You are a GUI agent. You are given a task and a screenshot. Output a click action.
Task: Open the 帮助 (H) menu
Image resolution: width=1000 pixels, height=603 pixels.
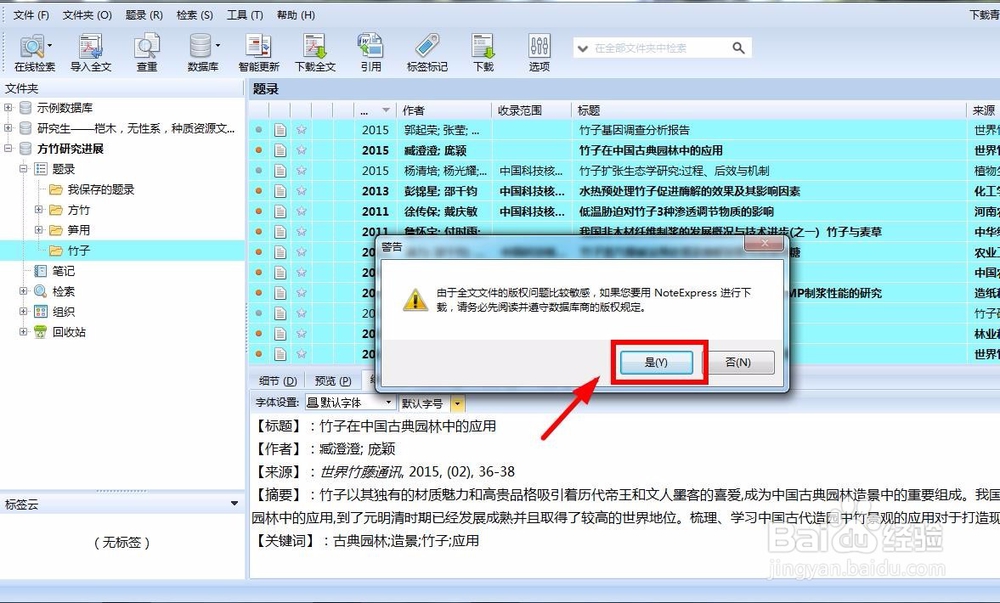[296, 15]
